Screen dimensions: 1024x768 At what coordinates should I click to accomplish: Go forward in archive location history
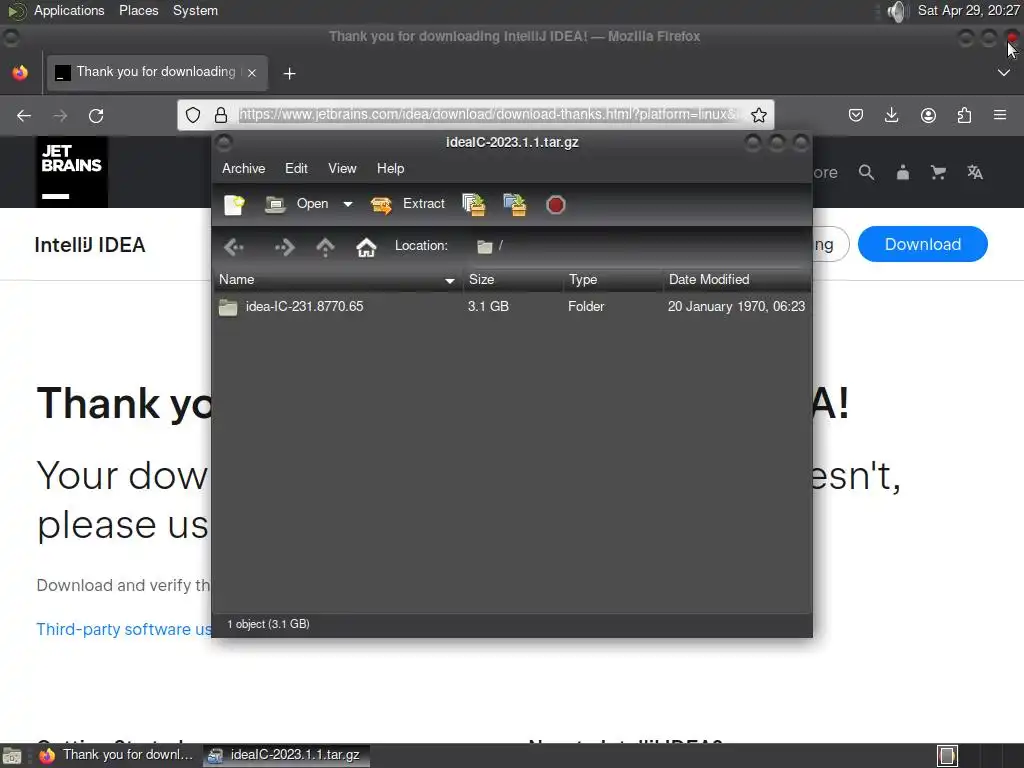284,247
